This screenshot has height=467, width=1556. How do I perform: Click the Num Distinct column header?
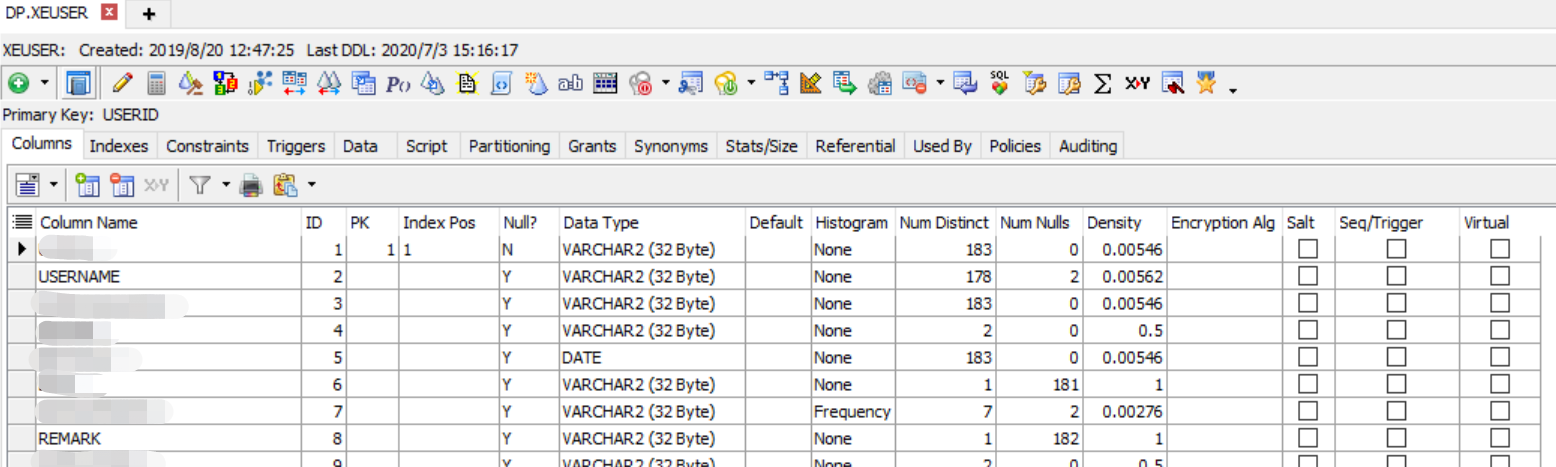943,222
